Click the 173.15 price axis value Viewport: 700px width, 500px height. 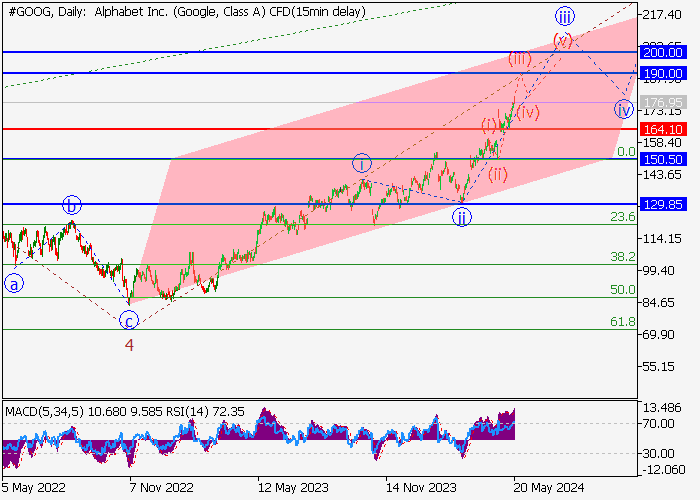tap(662, 112)
